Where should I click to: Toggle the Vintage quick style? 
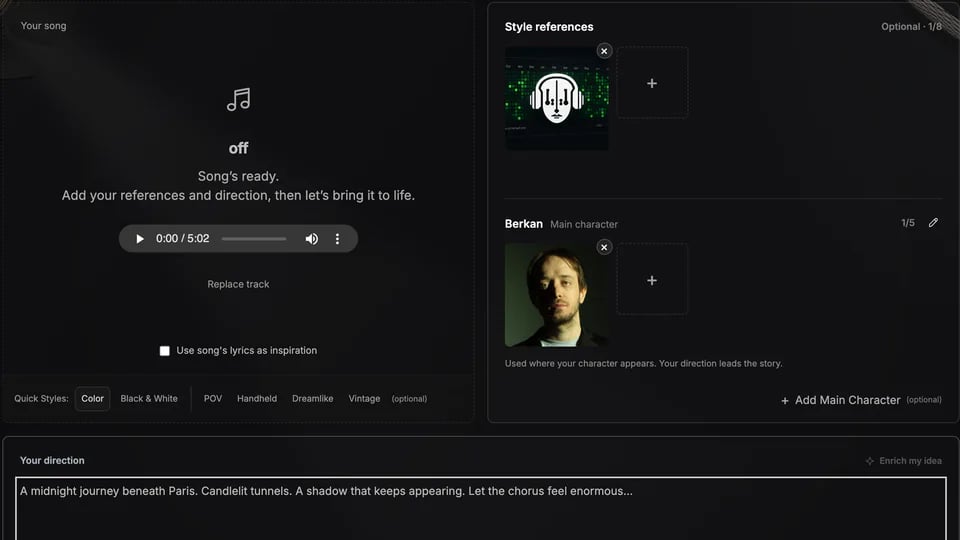point(364,399)
